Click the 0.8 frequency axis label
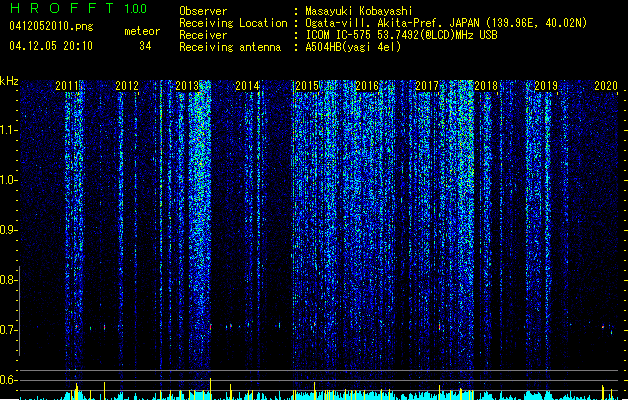Viewport: 629px width, 400px height. tap(8, 280)
